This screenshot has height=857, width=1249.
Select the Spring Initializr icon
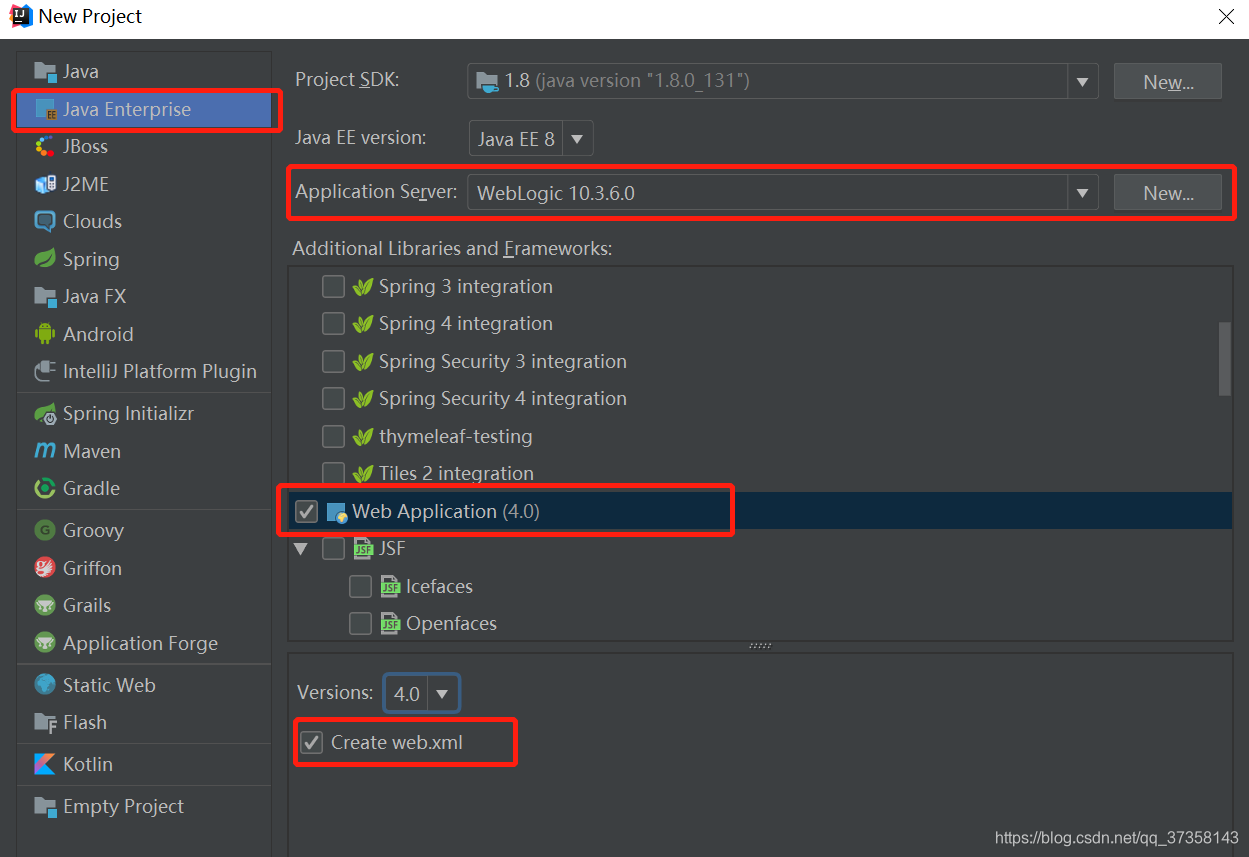pyautogui.click(x=45, y=413)
